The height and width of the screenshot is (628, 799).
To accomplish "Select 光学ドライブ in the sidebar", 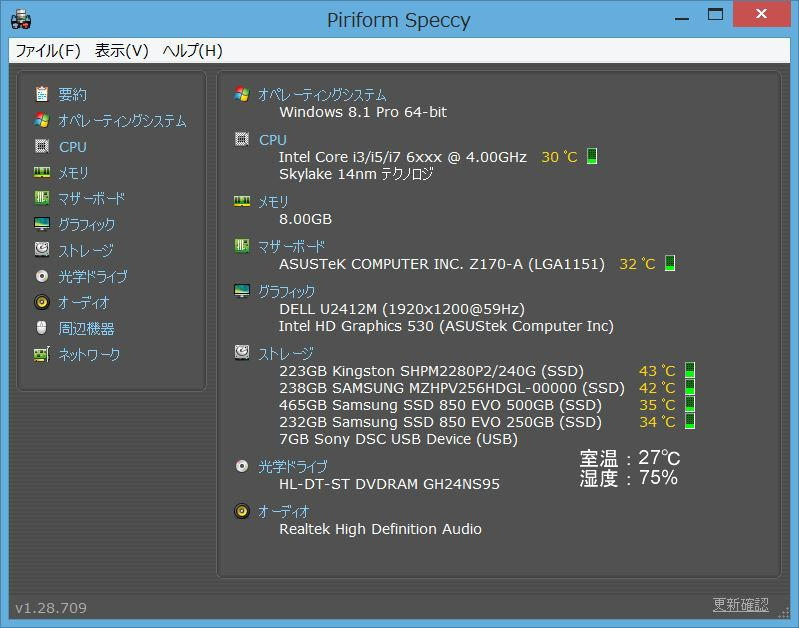I will tap(93, 276).
